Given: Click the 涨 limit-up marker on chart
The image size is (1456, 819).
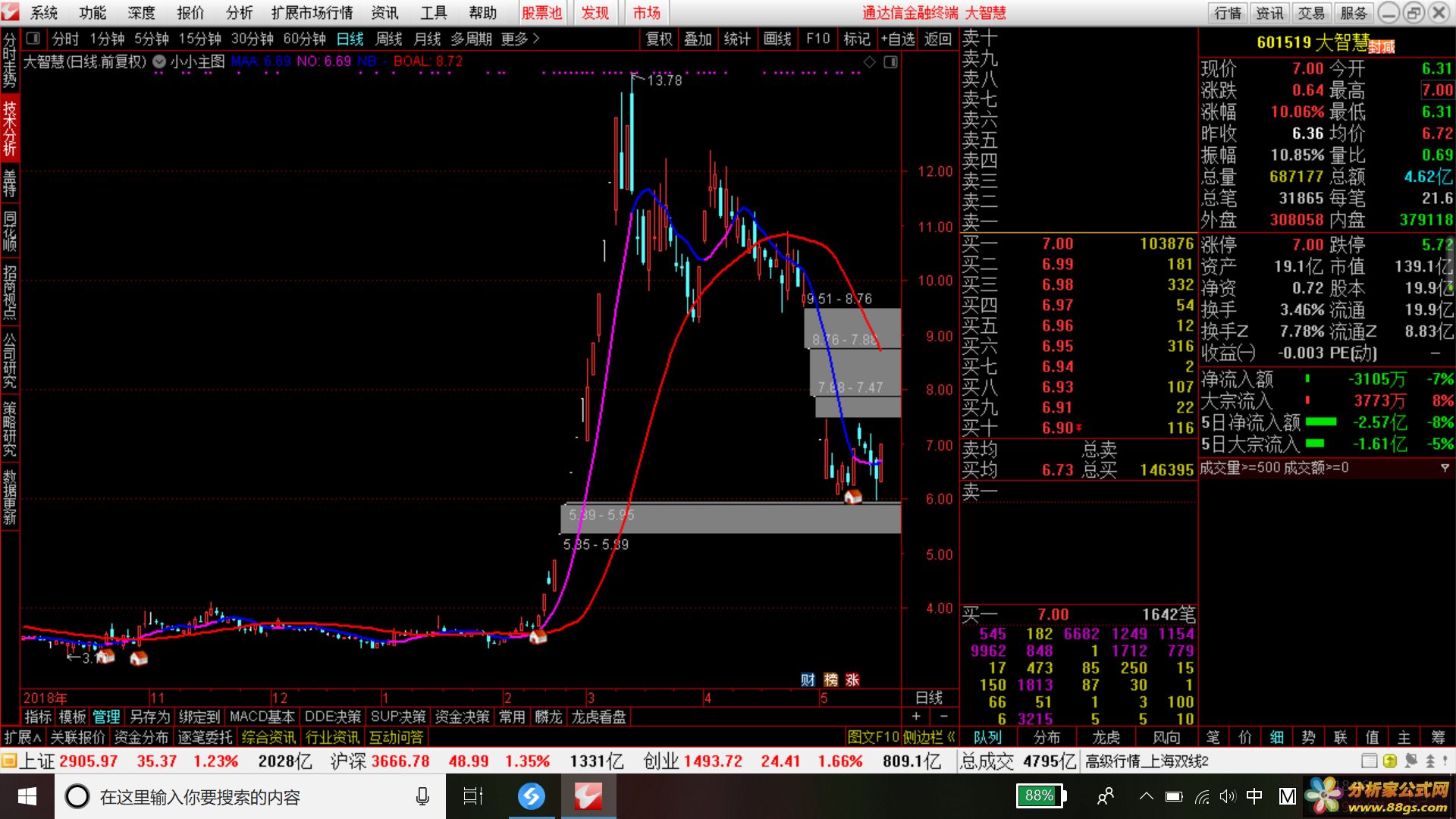Looking at the screenshot, I should pyautogui.click(x=853, y=679).
